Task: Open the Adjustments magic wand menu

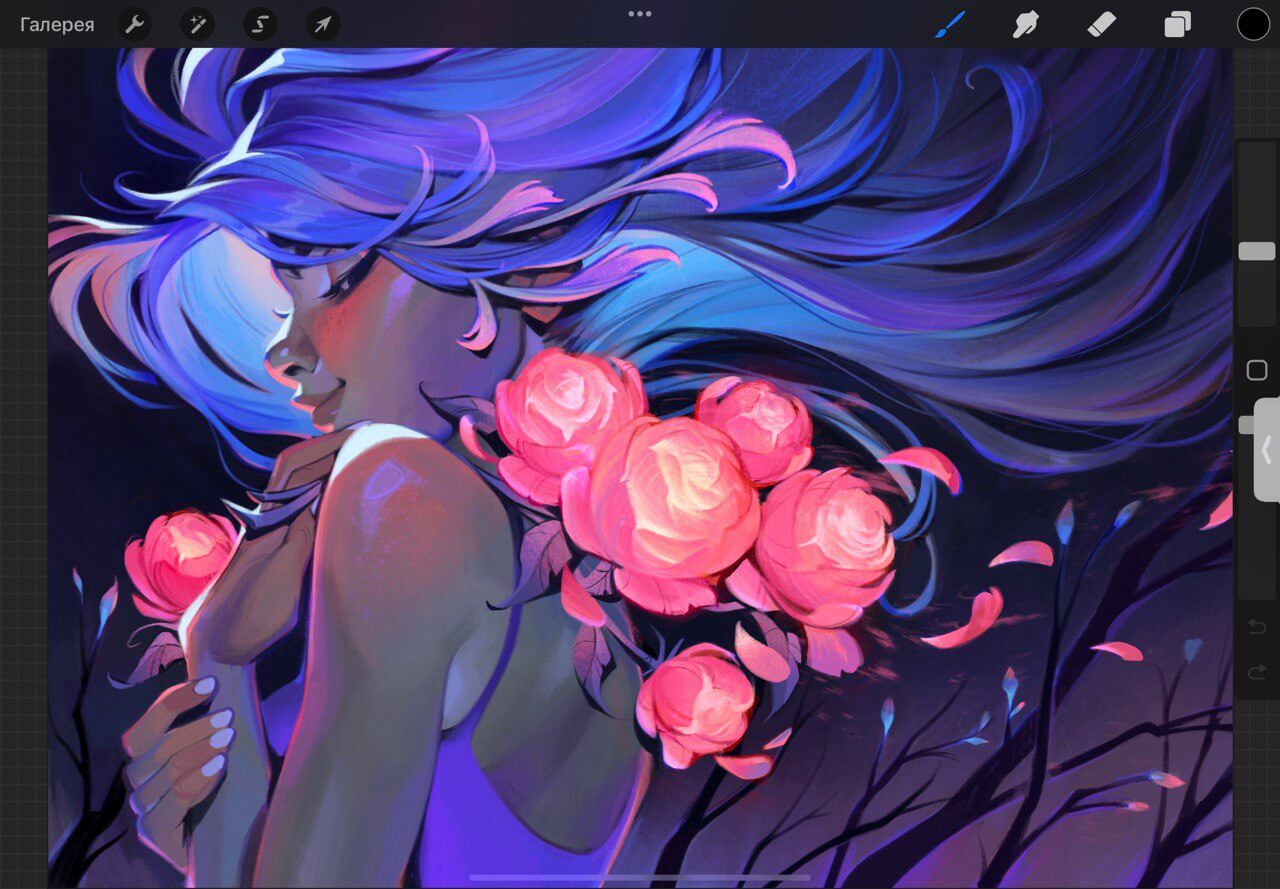Action: (x=197, y=25)
